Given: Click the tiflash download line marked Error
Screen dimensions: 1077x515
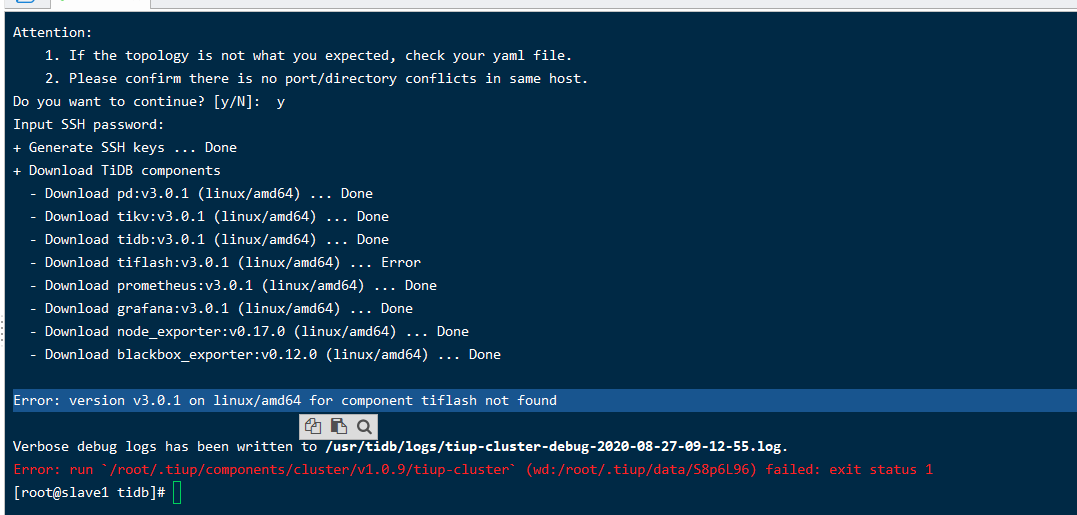Looking at the screenshot, I should 232,262.
